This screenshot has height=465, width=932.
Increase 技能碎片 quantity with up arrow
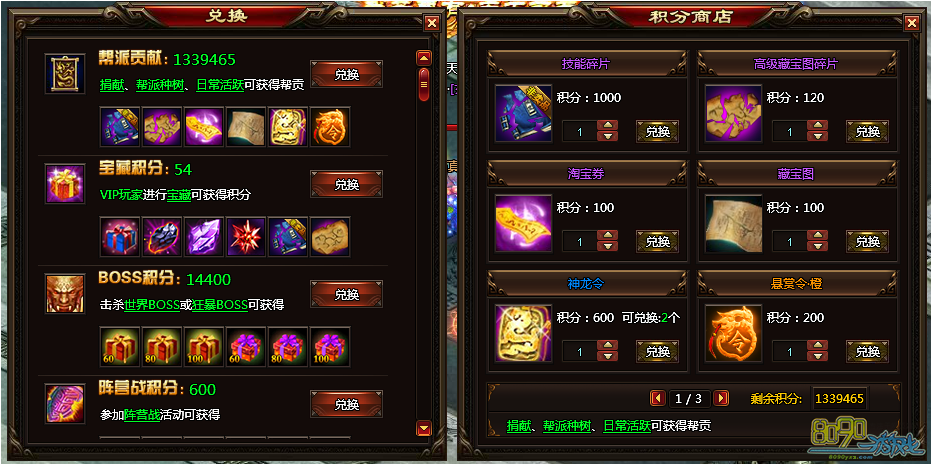tap(607, 125)
